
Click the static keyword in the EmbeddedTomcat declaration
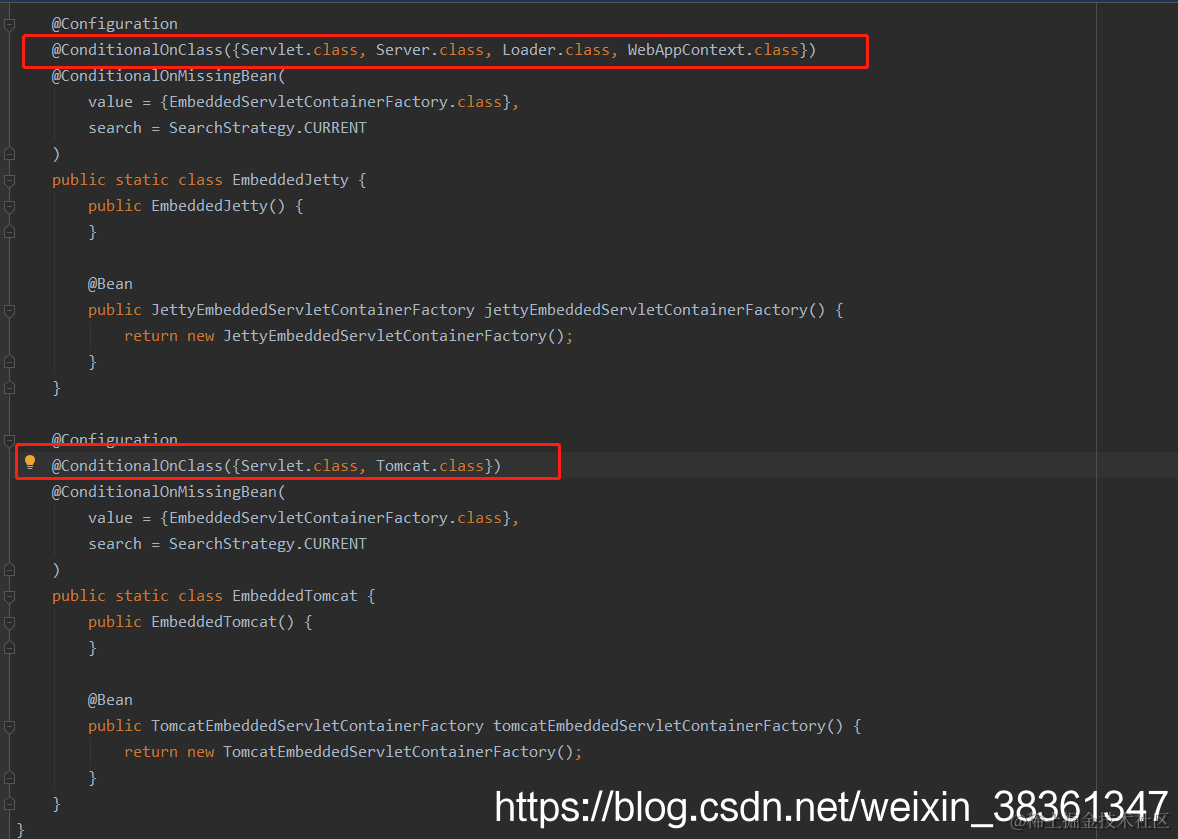point(142,596)
